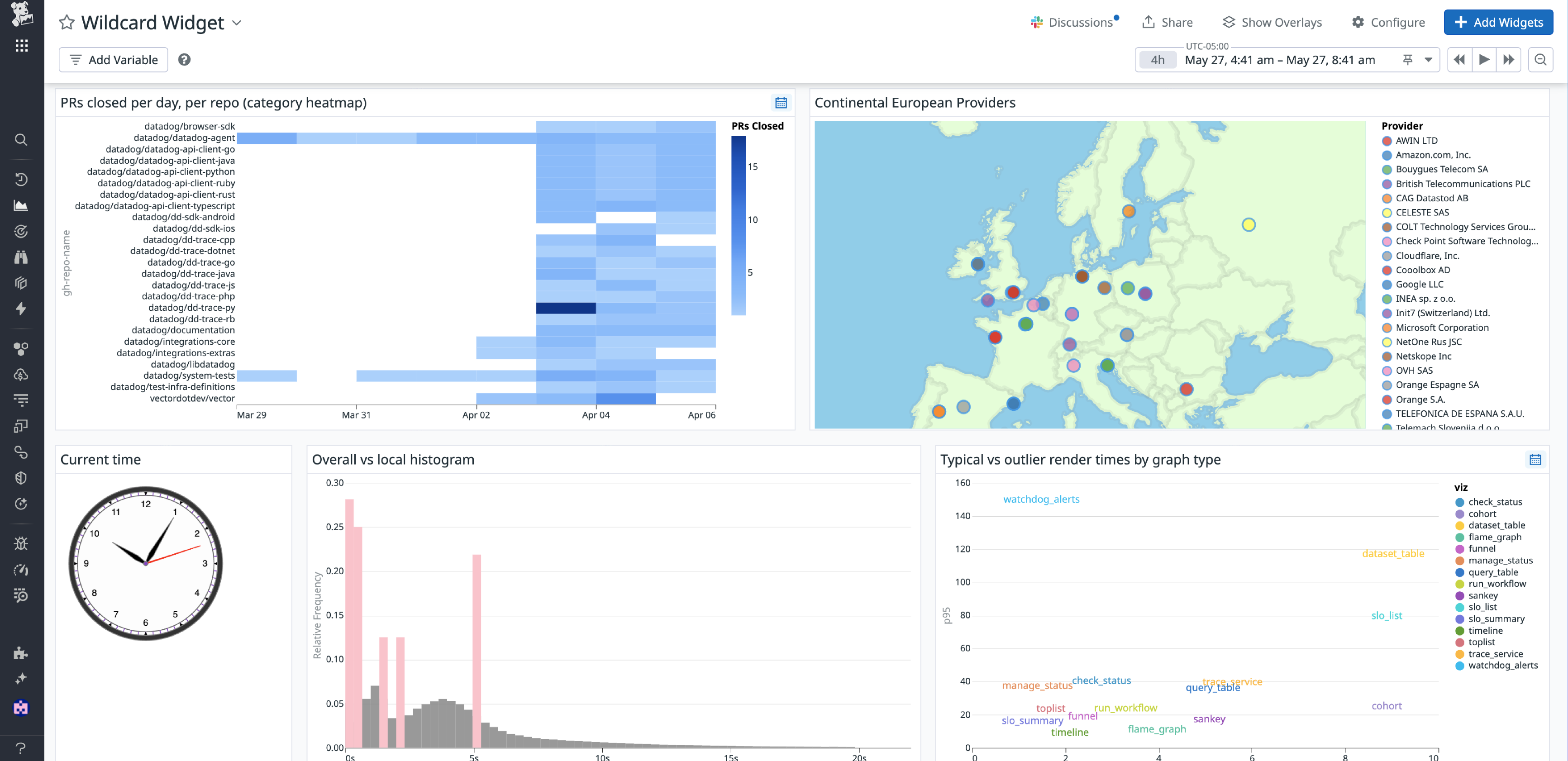Expand the Wildcard Widget title dropdown
1568x761 pixels.
238,23
